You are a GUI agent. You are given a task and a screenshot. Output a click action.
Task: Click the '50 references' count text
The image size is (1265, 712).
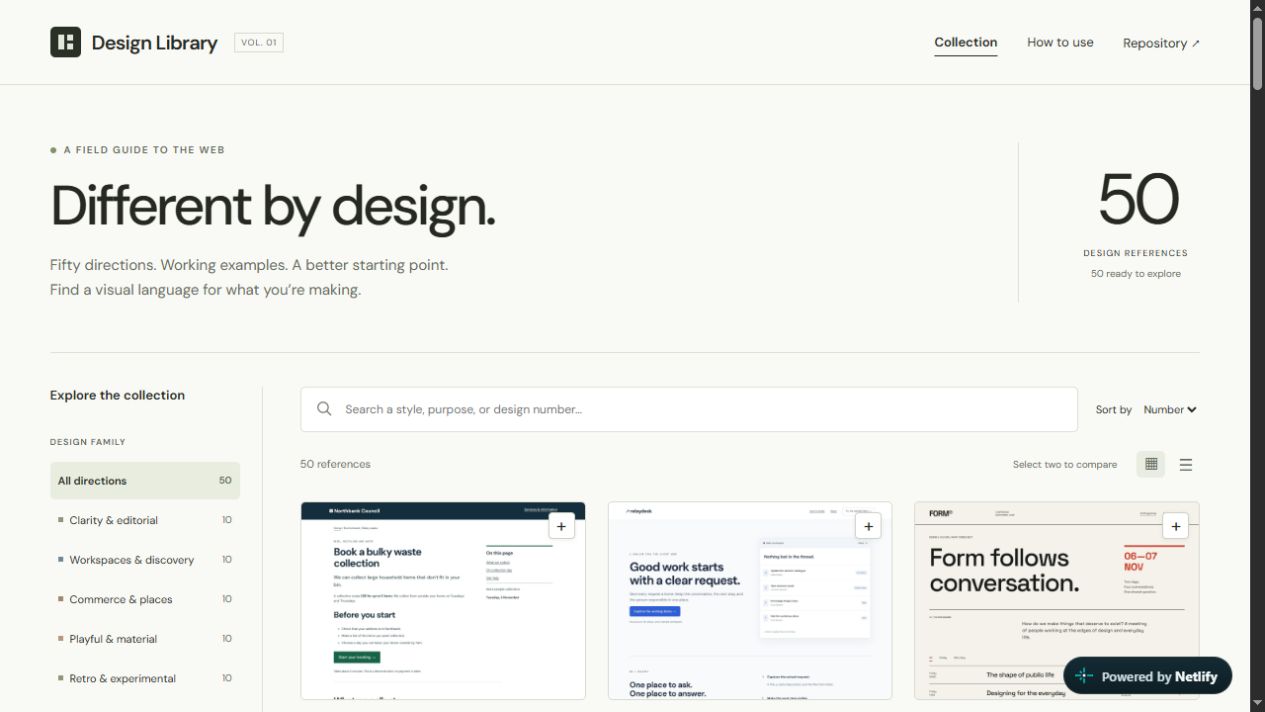(x=335, y=464)
